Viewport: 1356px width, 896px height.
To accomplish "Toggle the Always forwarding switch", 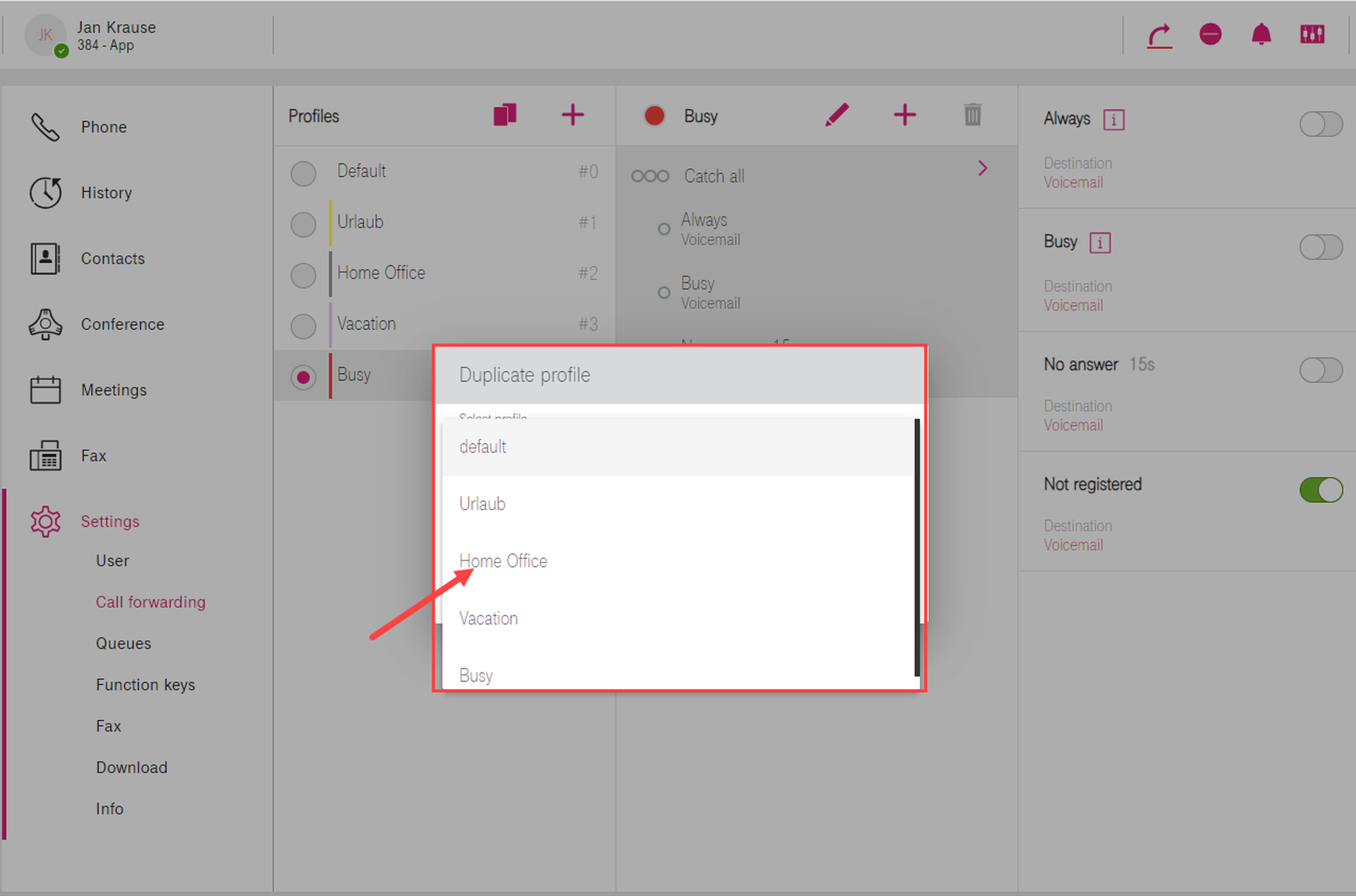I will pos(1320,124).
